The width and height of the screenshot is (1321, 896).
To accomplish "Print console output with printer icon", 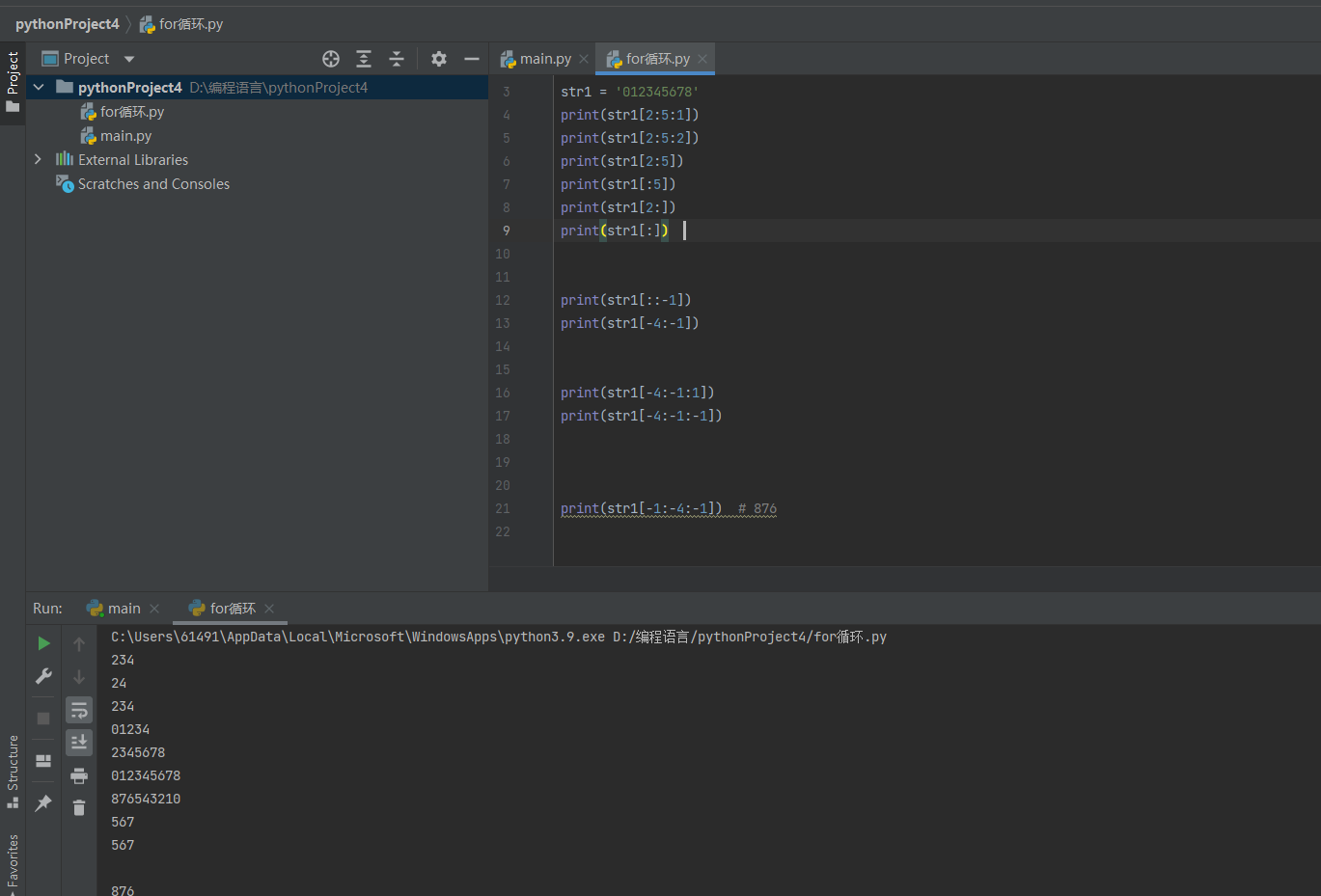I will [79, 775].
